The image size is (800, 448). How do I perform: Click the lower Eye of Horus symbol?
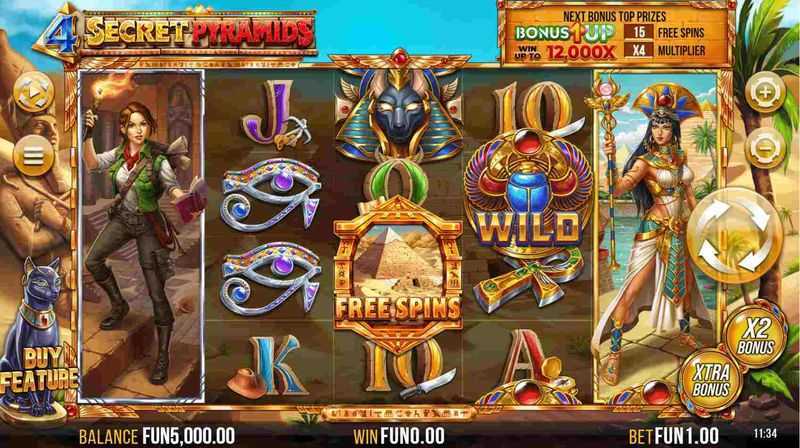(x=270, y=278)
